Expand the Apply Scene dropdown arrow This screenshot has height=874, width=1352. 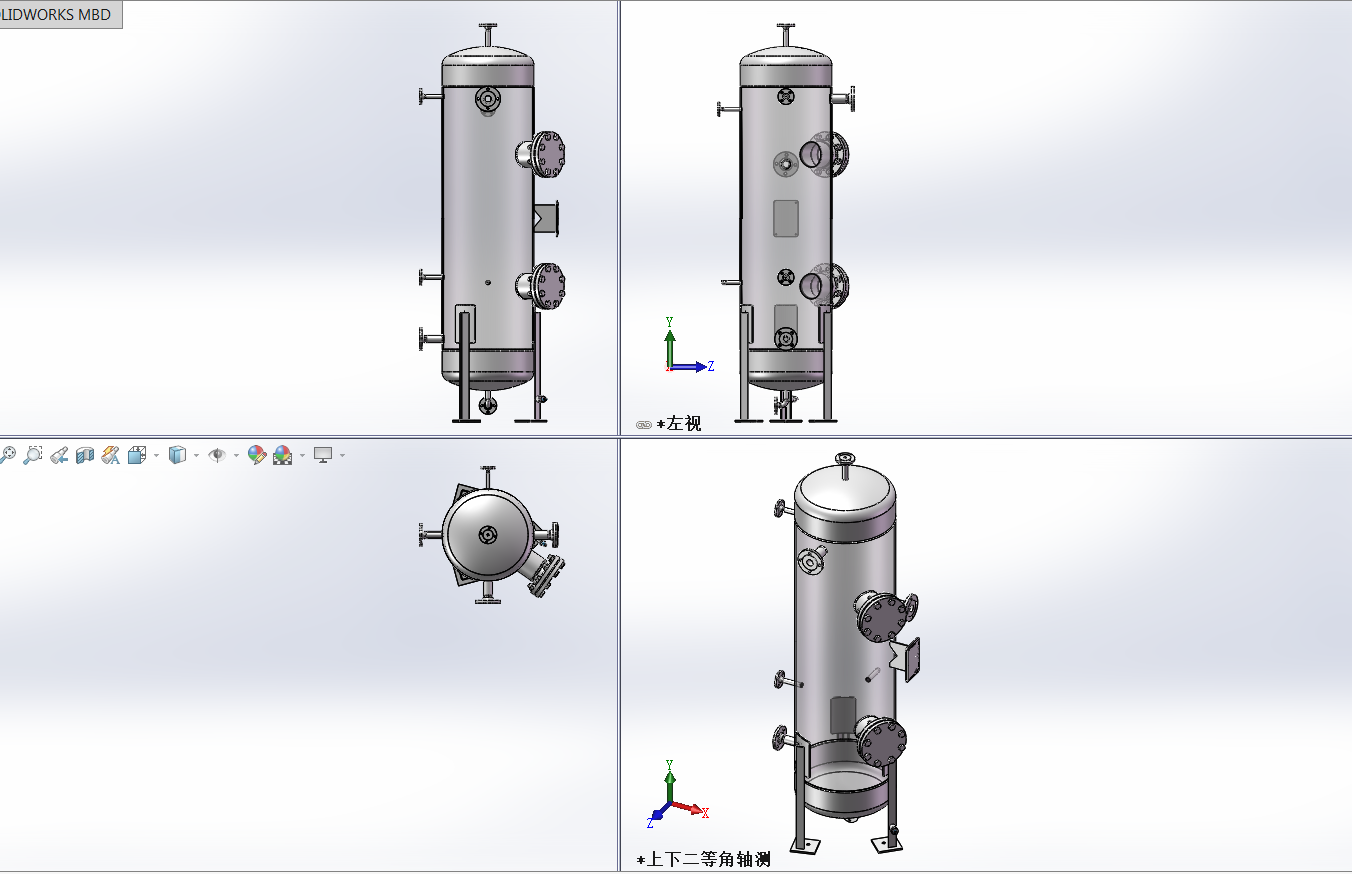(x=302, y=455)
